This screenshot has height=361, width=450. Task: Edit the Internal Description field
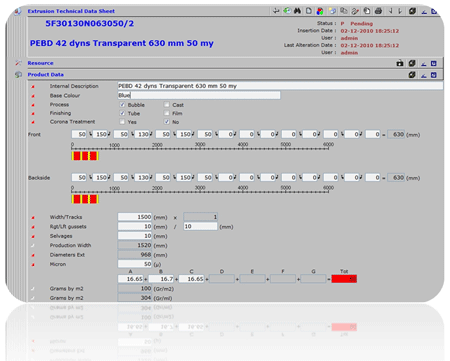280,86
